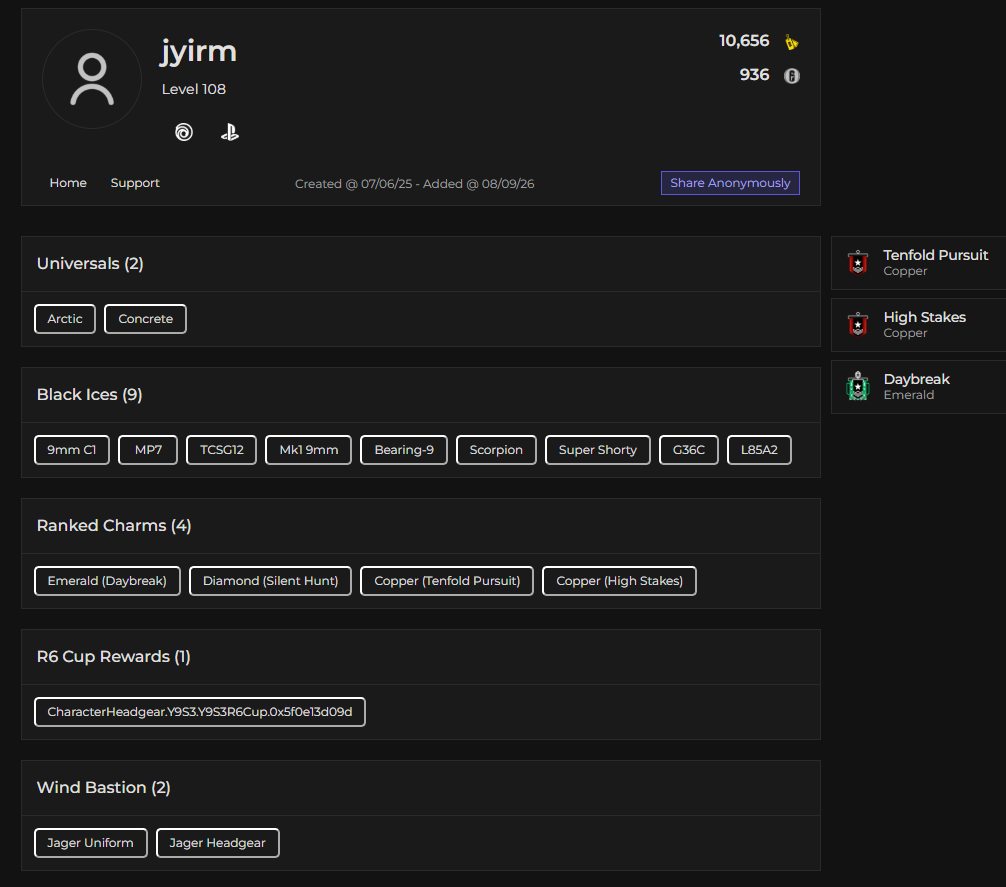Click the profile avatar placeholder
1006x887 pixels.
92,79
